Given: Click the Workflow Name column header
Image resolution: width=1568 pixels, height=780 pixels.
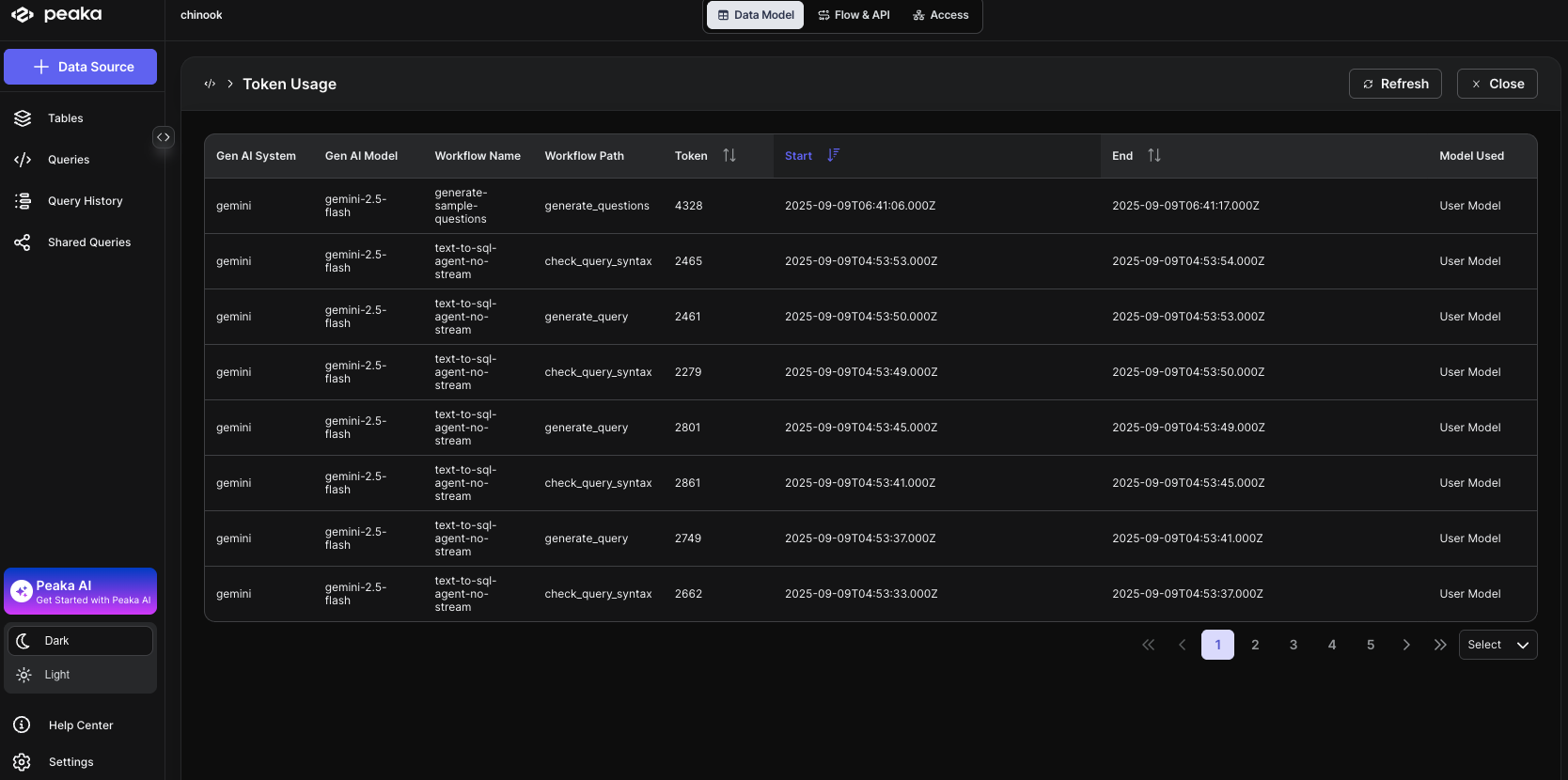Looking at the screenshot, I should point(478,156).
